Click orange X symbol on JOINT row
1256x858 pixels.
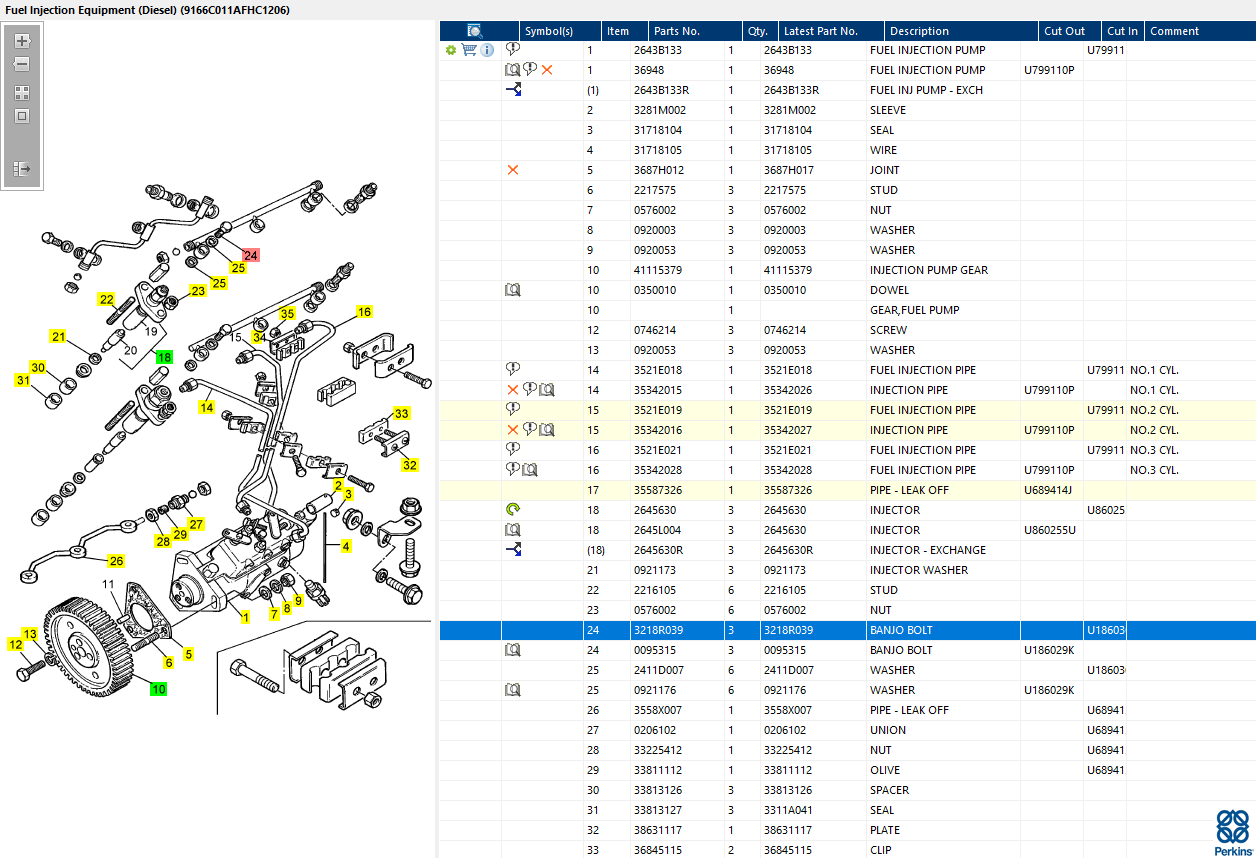point(513,170)
